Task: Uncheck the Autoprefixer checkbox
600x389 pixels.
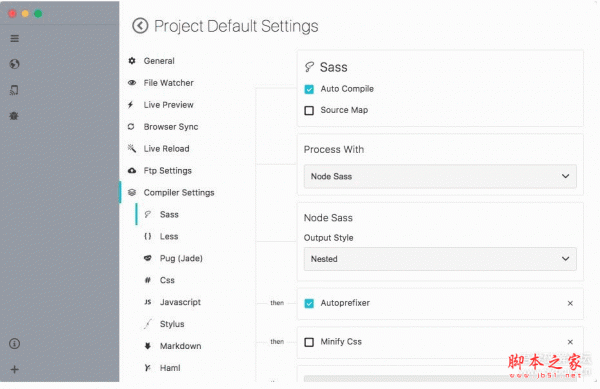Action: click(309, 303)
